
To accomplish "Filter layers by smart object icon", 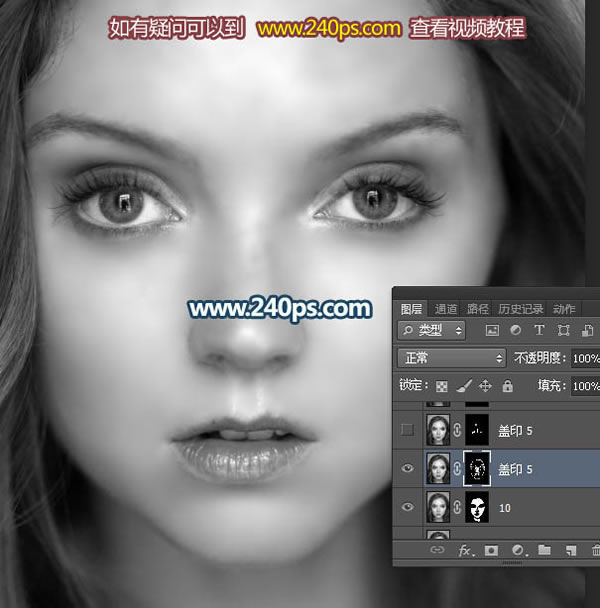I will 587,330.
